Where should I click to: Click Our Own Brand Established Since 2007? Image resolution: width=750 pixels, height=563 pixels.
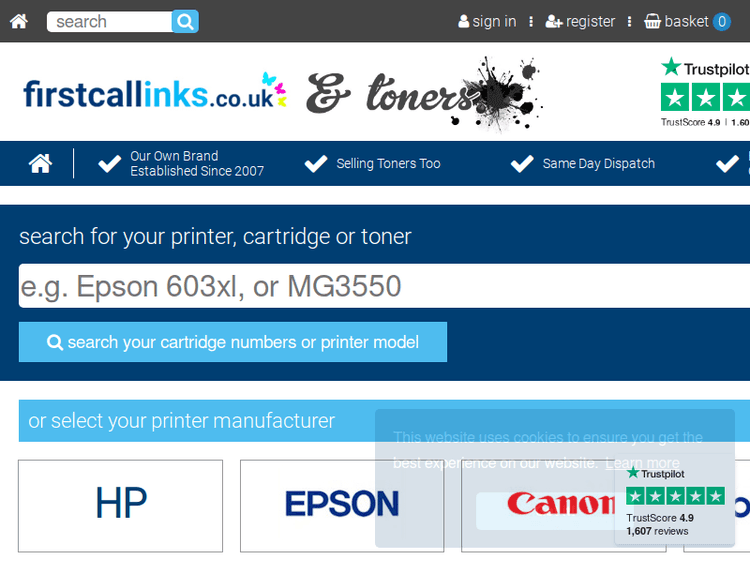coord(197,163)
